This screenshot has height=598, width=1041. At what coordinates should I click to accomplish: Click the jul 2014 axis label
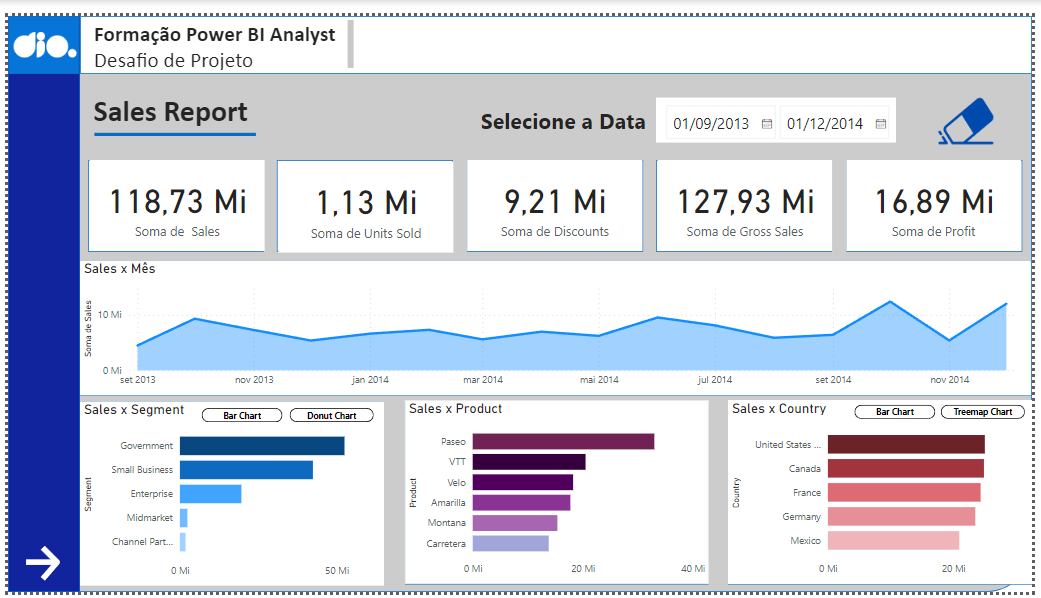coord(715,380)
